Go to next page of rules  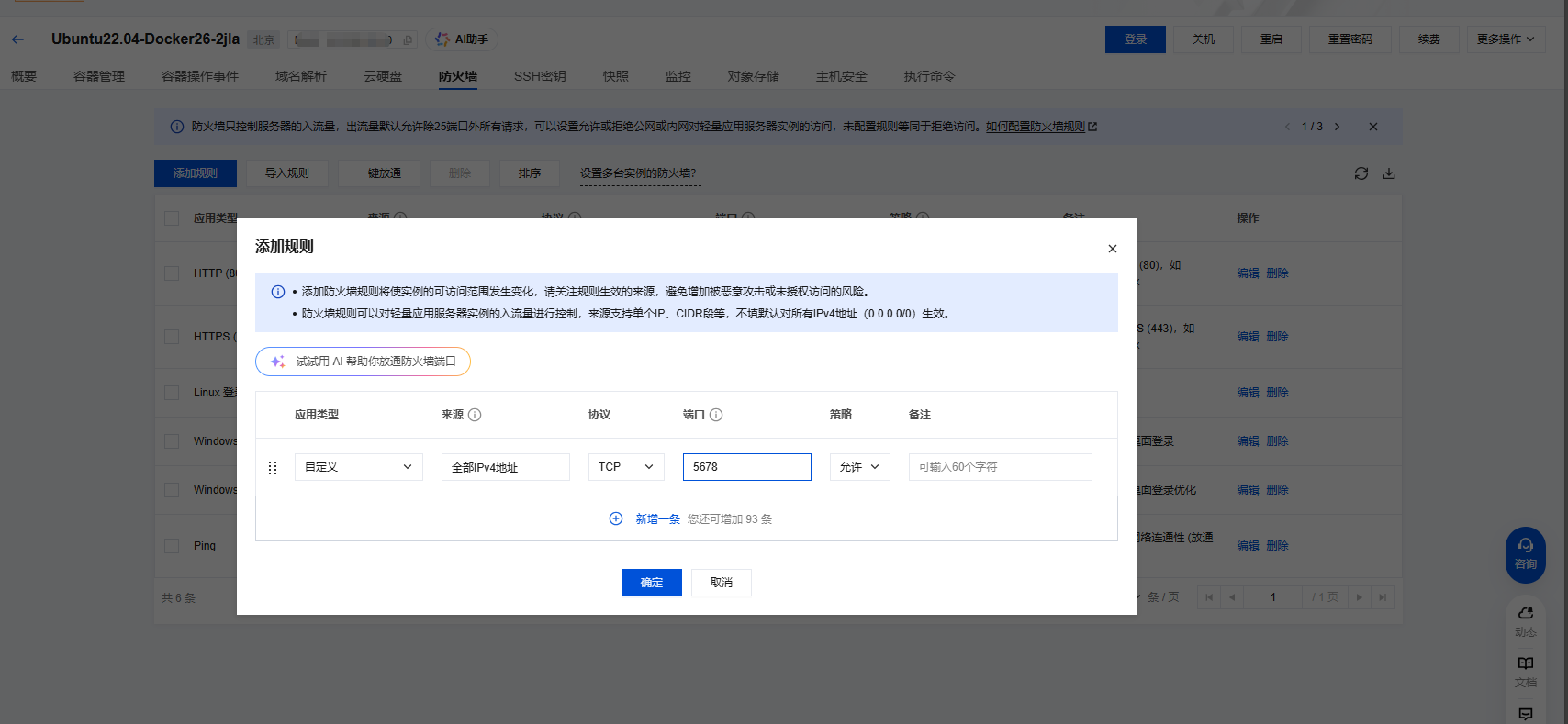point(1360,597)
